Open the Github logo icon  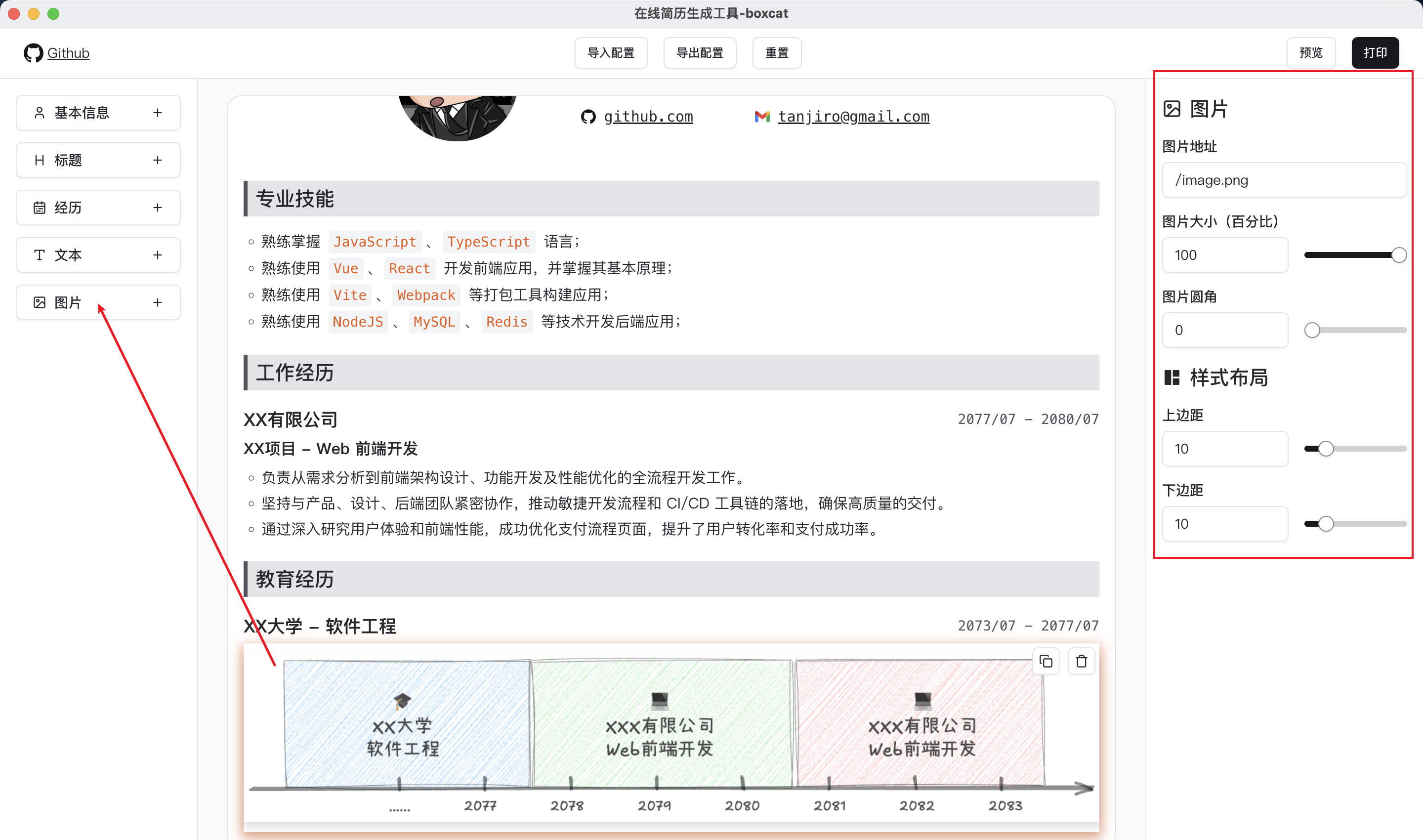(x=34, y=53)
